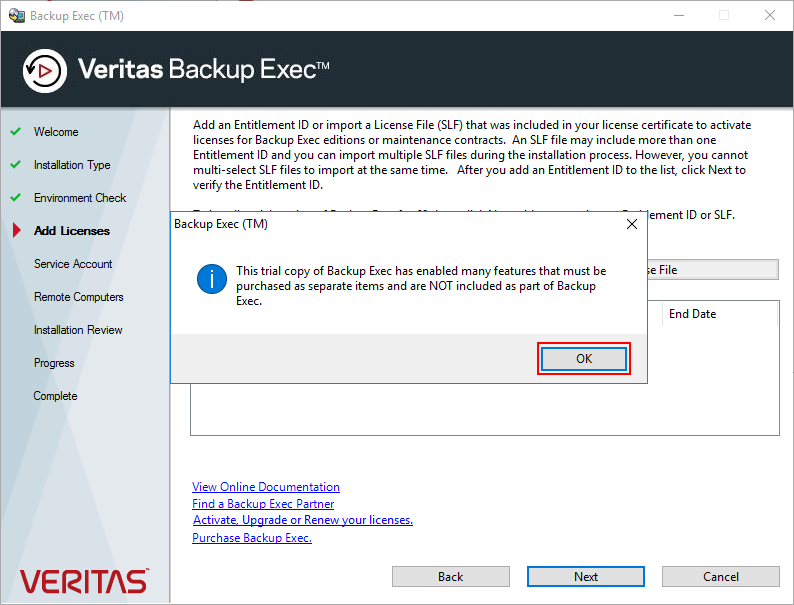Screen dimensions: 794x605
Task: Click the red Veritas logo at bottom
Action: point(84,581)
